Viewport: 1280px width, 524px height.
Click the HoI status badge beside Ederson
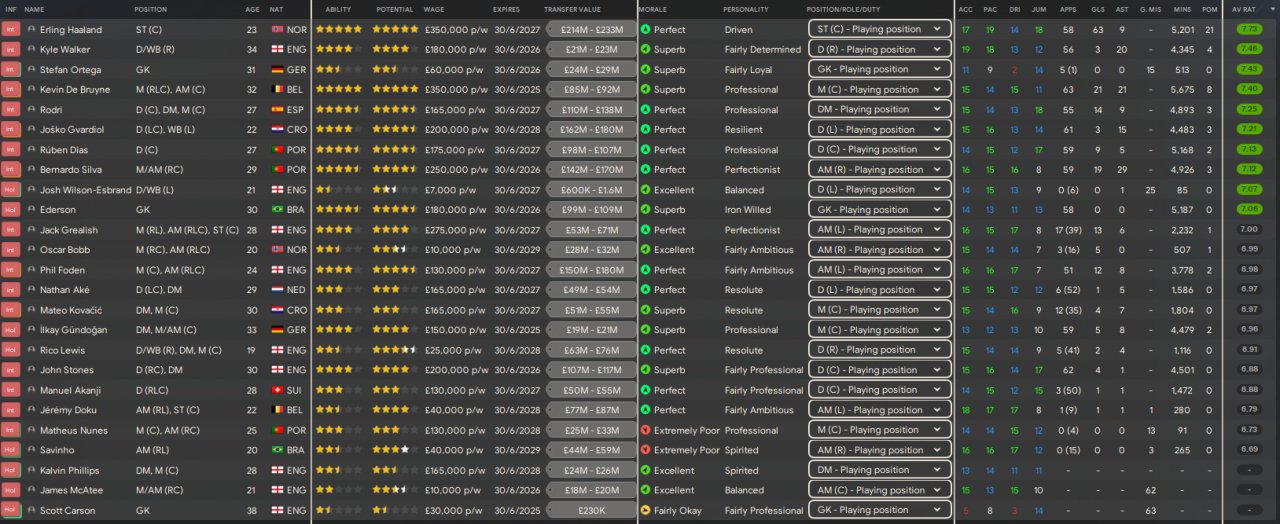tap(11, 209)
